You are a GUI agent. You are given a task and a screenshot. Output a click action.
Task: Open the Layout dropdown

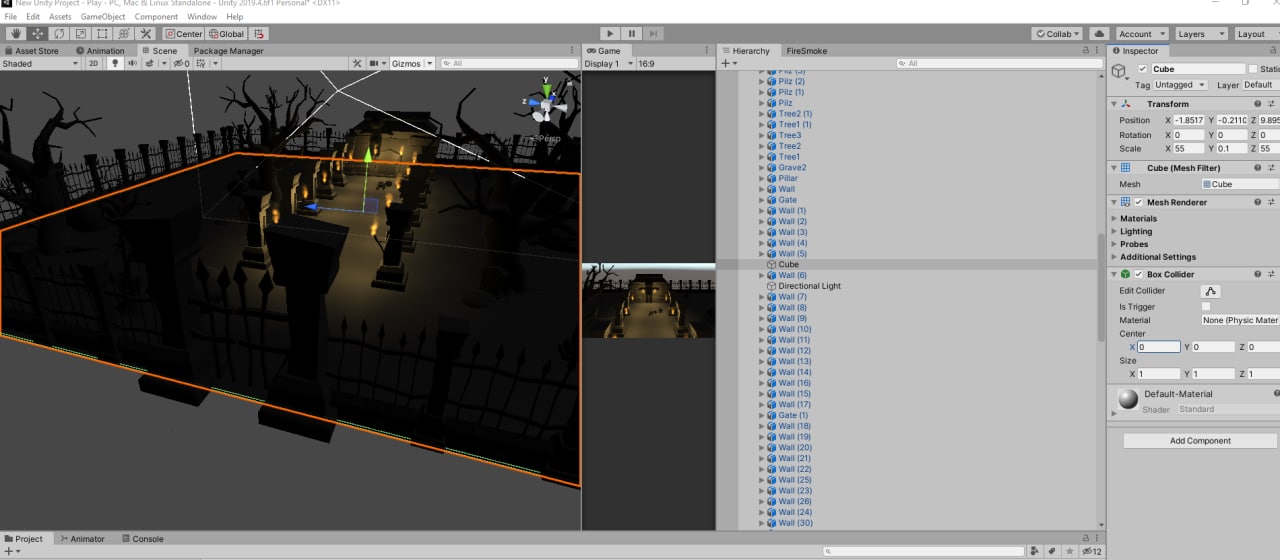tap(1257, 34)
